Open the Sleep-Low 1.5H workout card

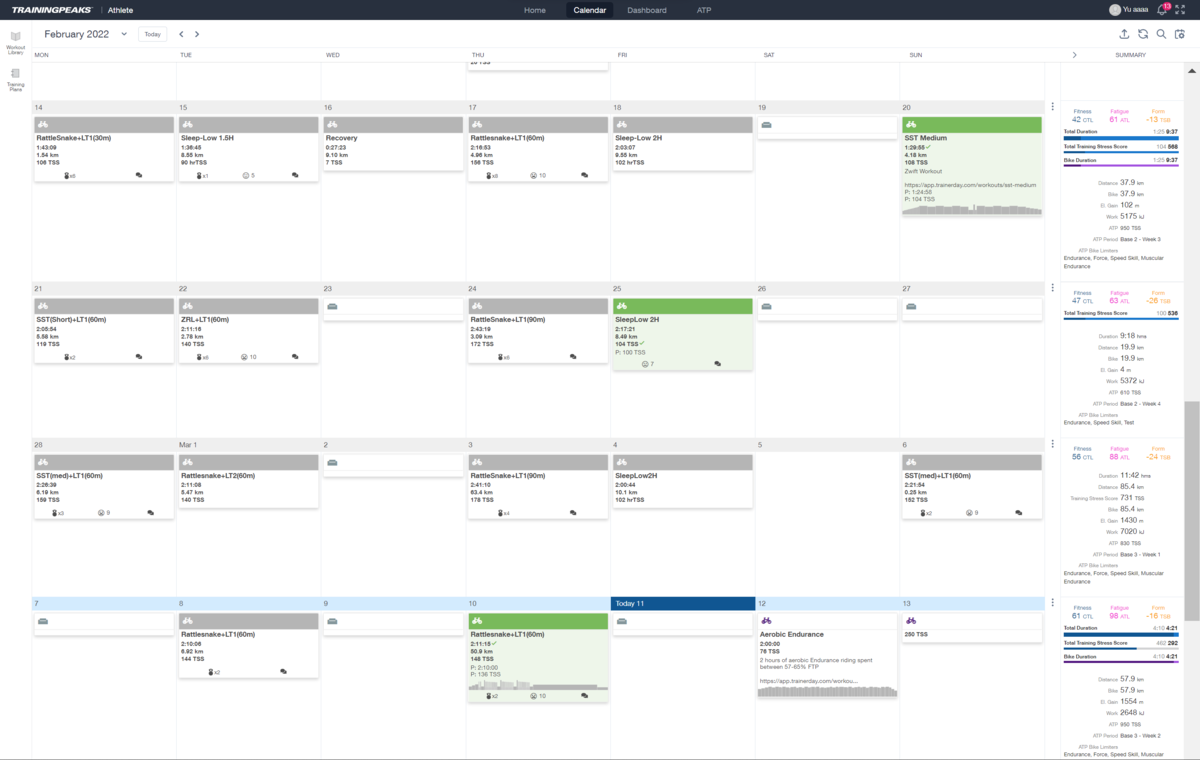248,149
